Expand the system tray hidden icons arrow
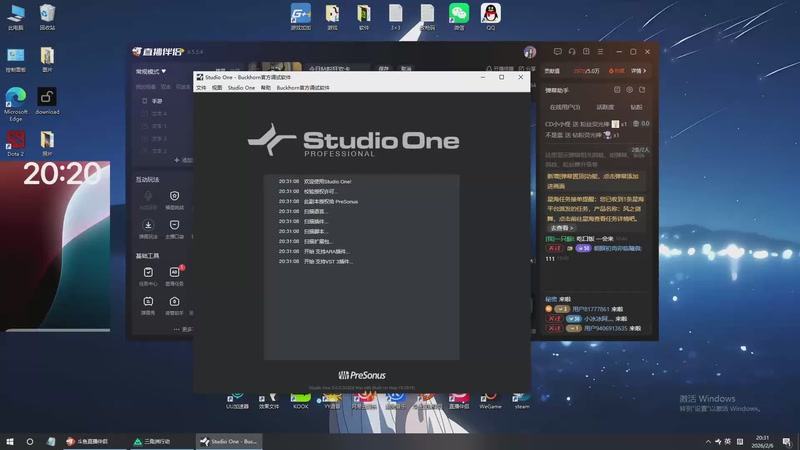800x450 pixels. click(x=708, y=441)
